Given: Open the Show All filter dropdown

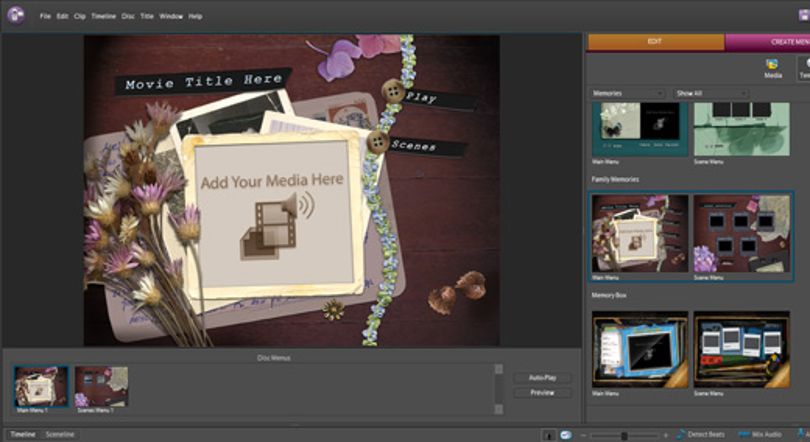Looking at the screenshot, I should click(711, 93).
